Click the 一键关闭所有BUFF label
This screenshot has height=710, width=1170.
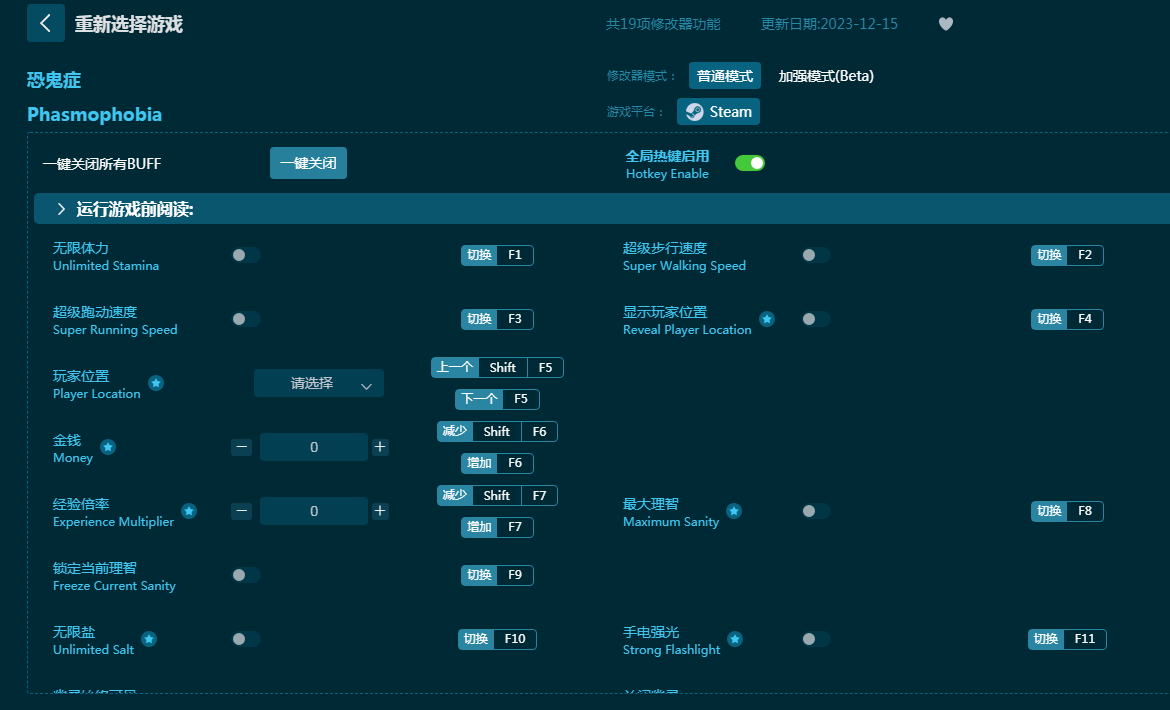tap(101, 164)
